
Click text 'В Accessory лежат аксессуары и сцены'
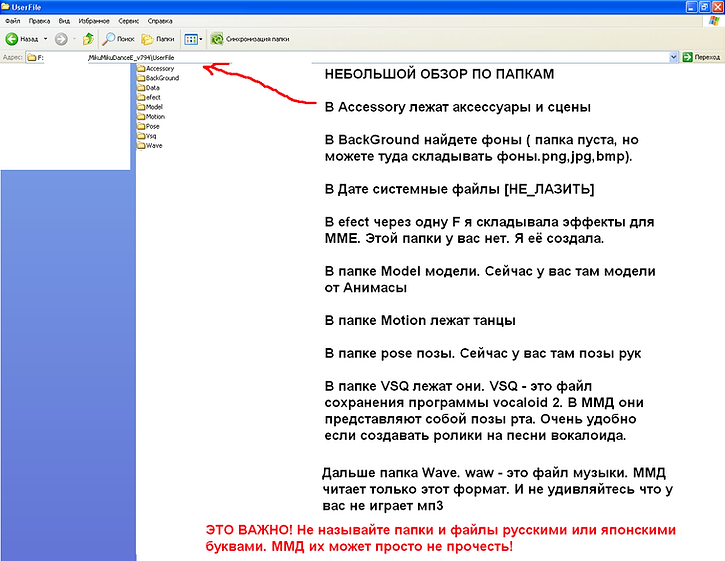[458, 107]
